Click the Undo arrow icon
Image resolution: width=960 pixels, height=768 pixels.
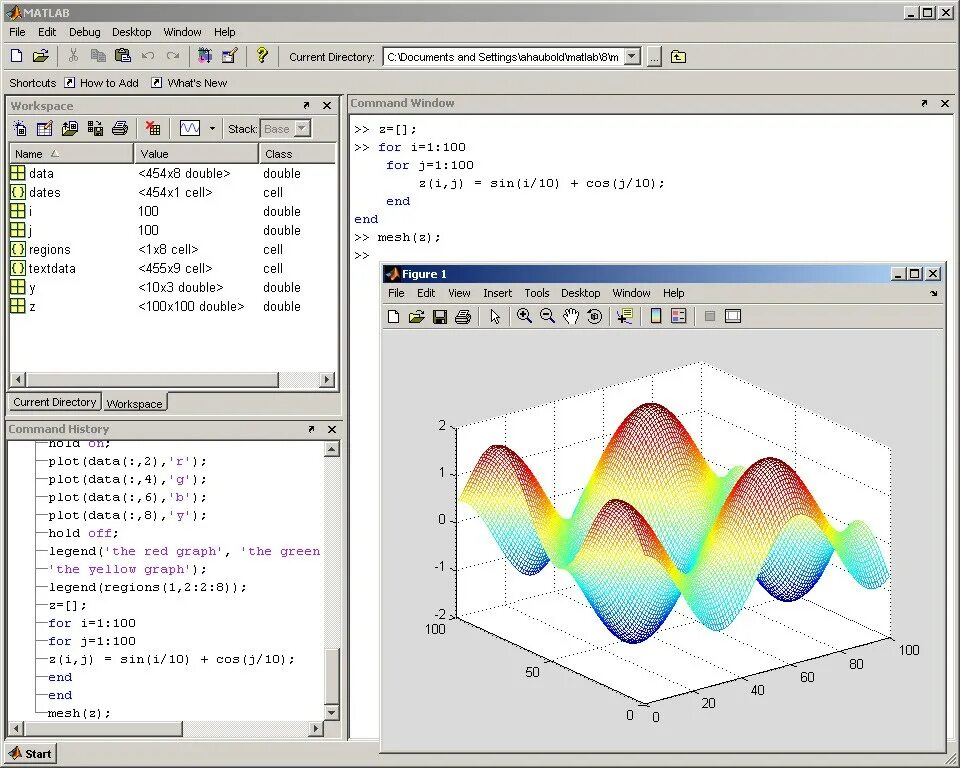tap(148, 56)
